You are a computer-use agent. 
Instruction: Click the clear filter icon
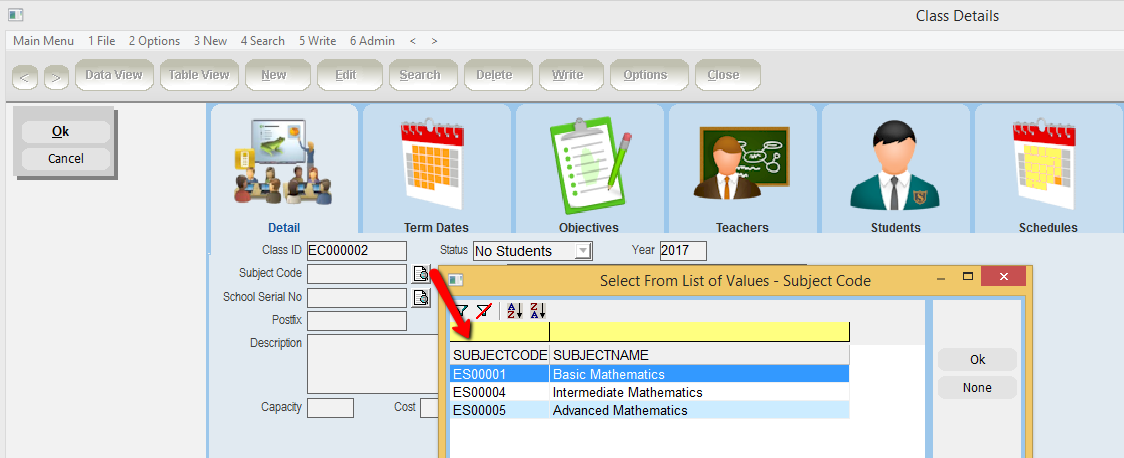(x=484, y=311)
